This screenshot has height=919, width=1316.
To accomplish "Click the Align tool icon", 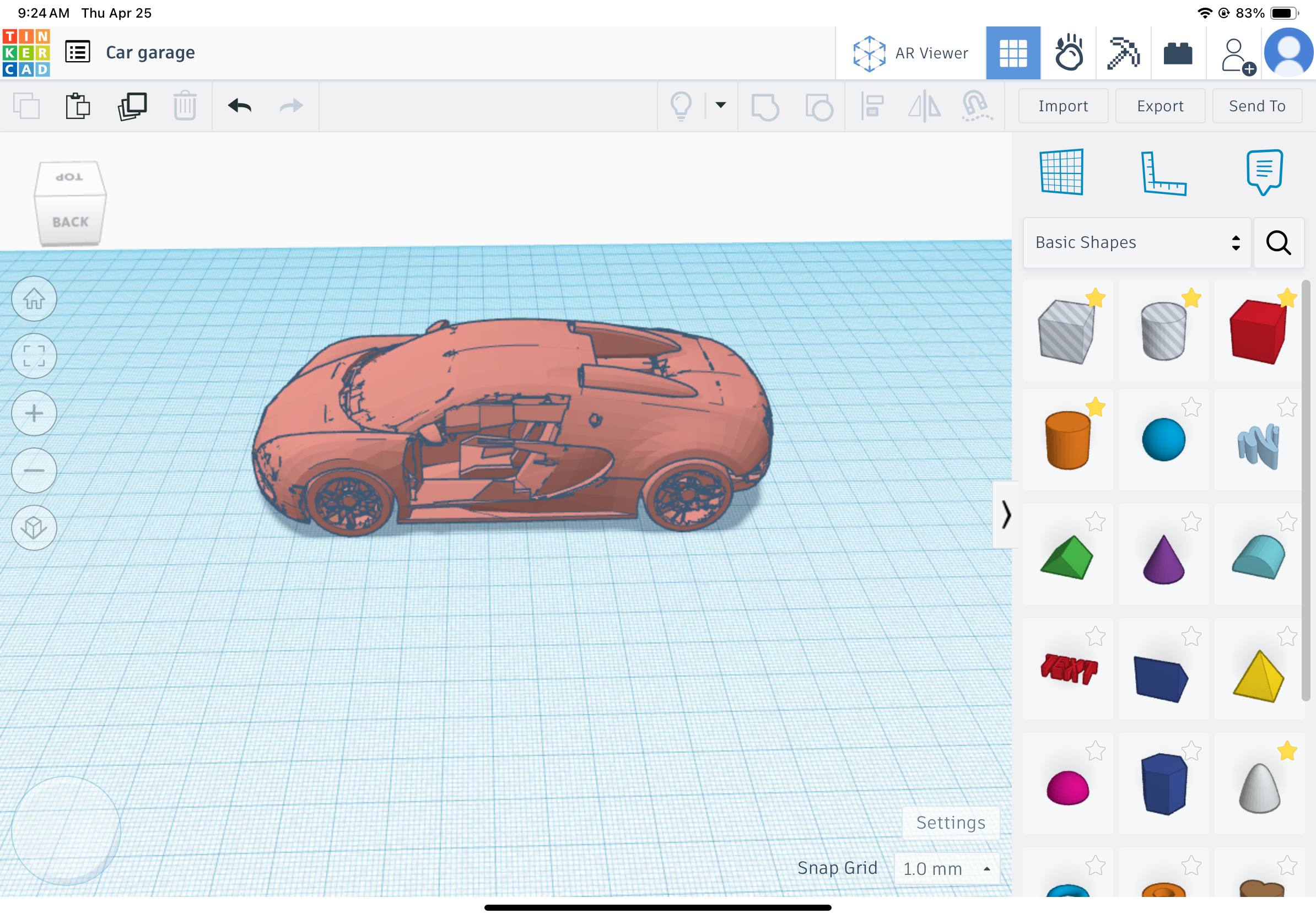I will tap(872, 106).
